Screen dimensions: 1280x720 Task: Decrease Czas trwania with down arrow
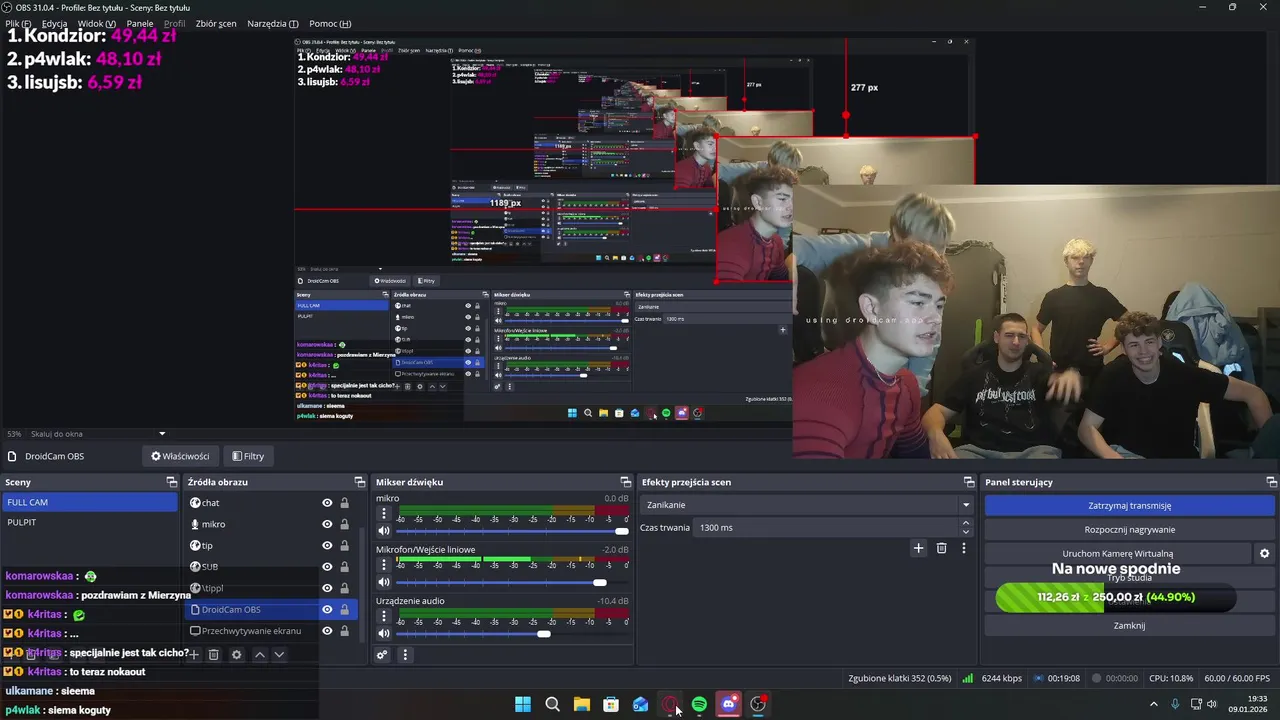point(965,532)
